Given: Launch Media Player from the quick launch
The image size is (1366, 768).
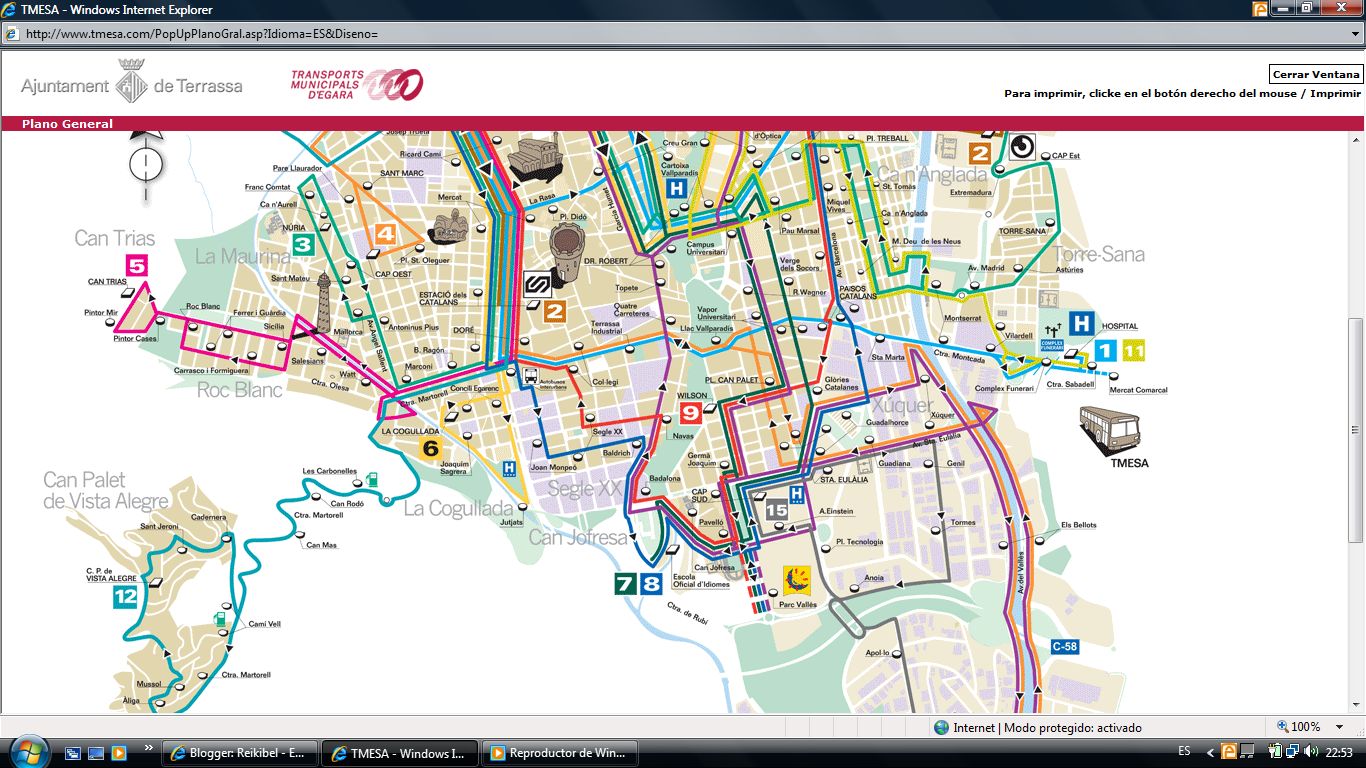Looking at the screenshot, I should point(118,753).
